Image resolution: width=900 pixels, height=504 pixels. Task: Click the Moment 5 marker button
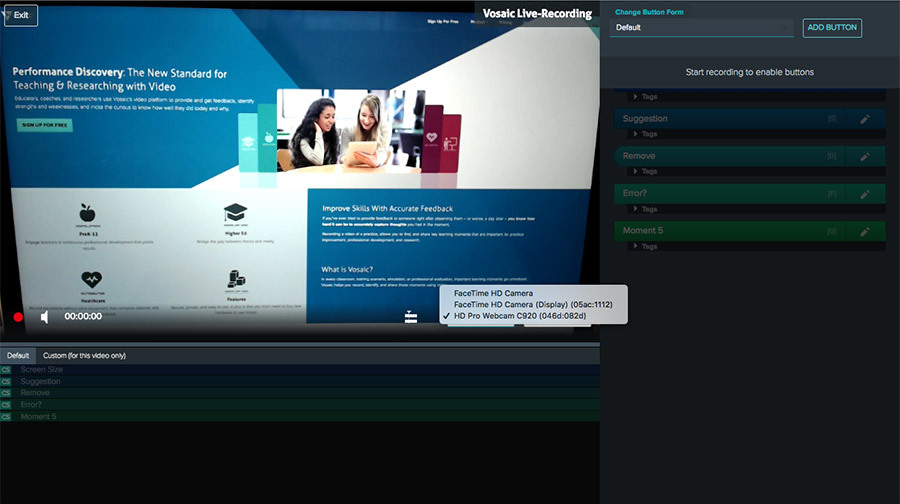730,231
